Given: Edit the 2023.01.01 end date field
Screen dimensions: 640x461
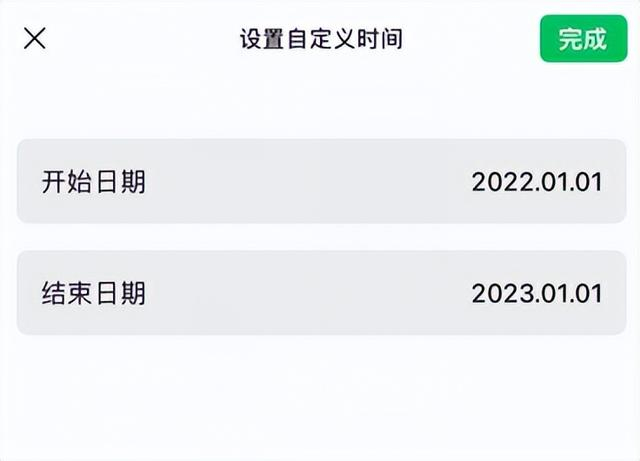Looking at the screenshot, I should point(537,293).
